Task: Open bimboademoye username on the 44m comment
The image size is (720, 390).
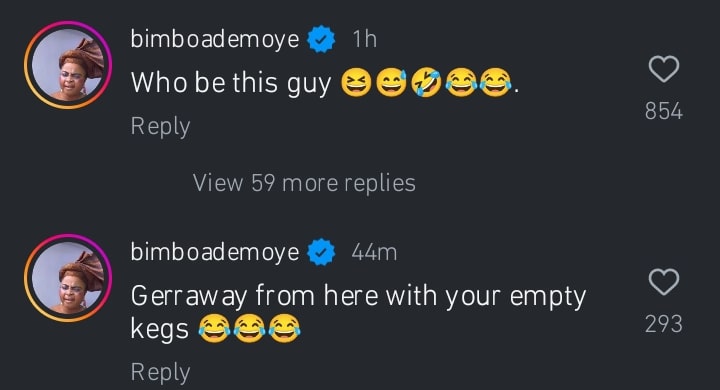Action: 215,252
